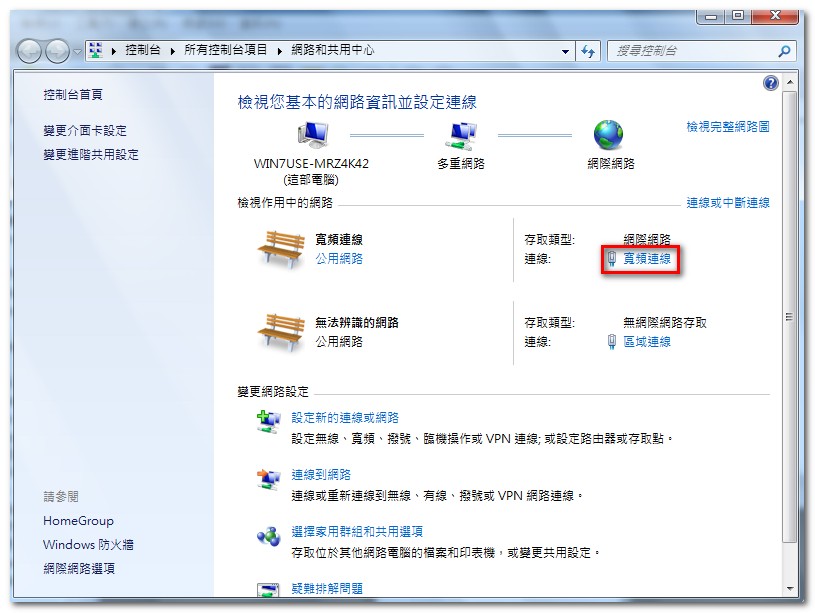Select 所有控制台項目 in the breadcrumb path
Screen dimensions: 815x613
point(226,50)
